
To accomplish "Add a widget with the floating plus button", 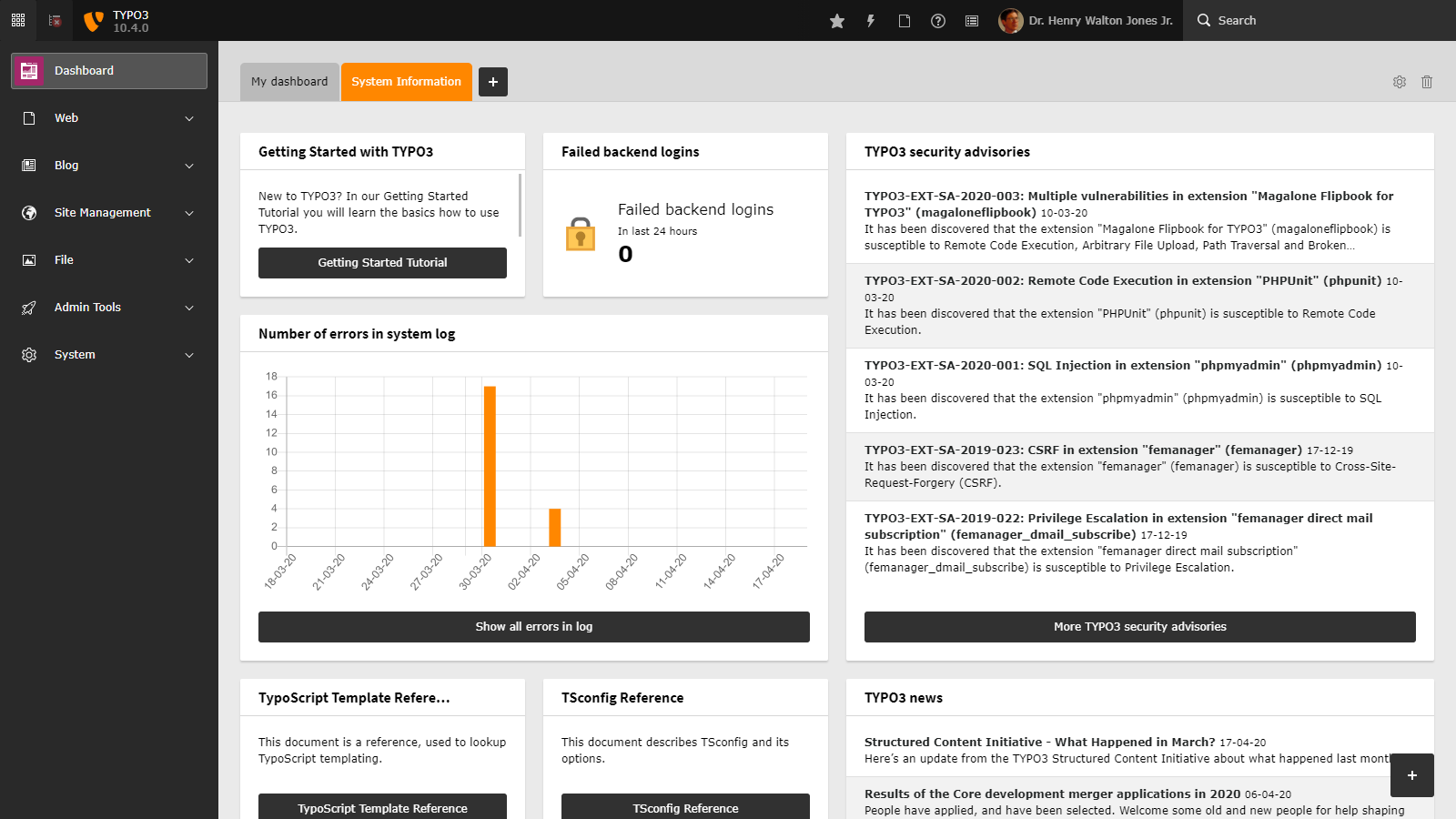I will 1411,775.
